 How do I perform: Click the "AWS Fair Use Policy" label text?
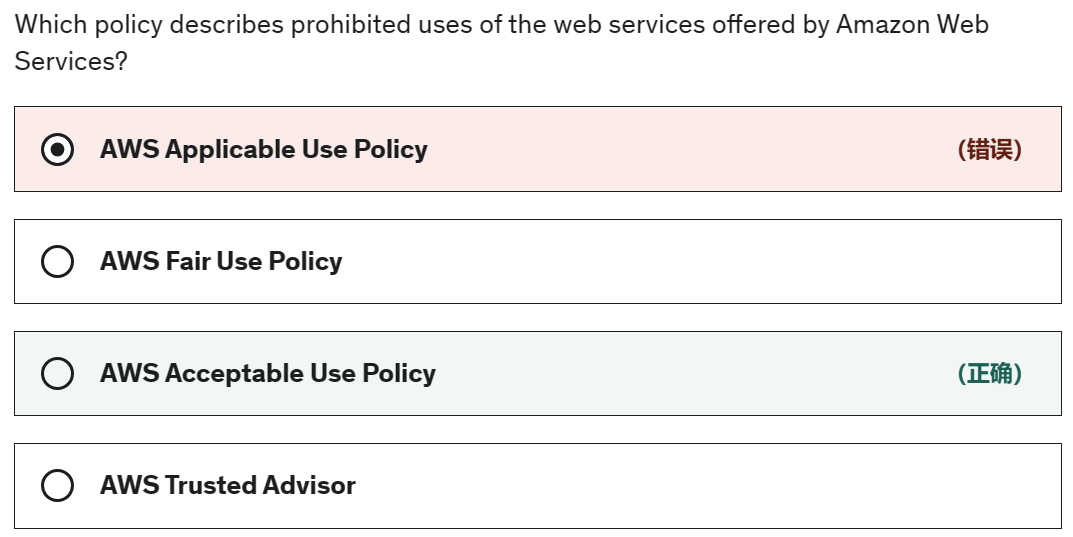221,262
